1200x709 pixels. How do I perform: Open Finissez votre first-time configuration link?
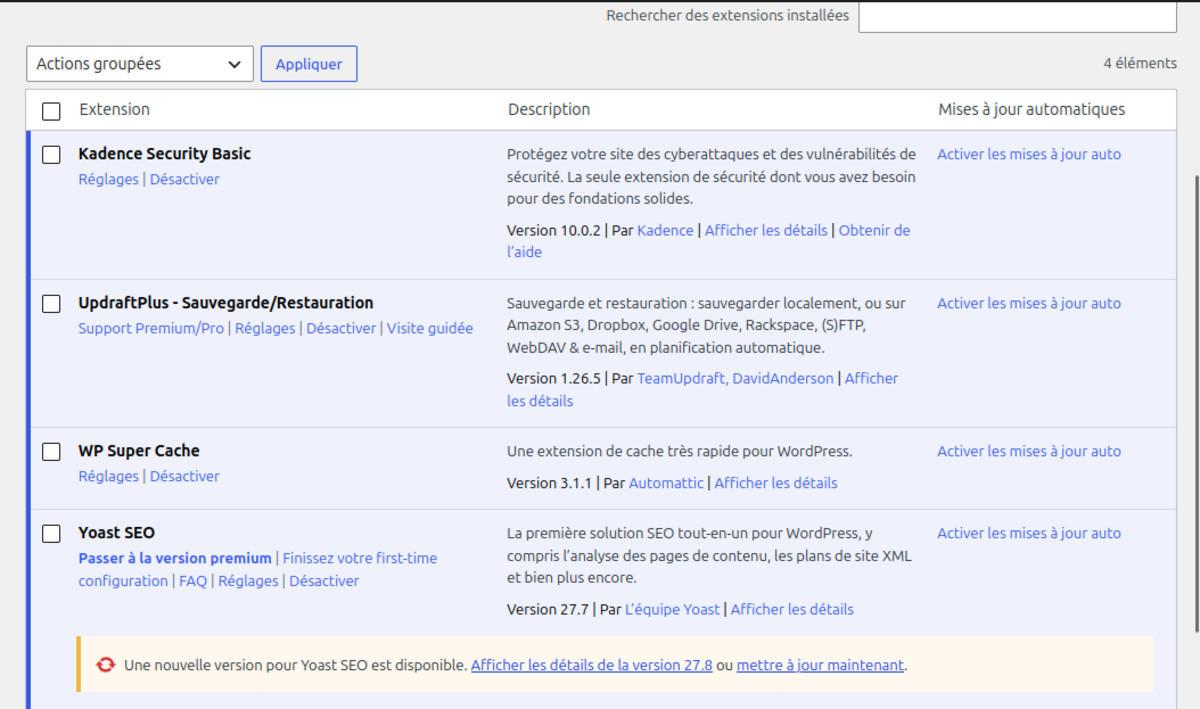258,570
